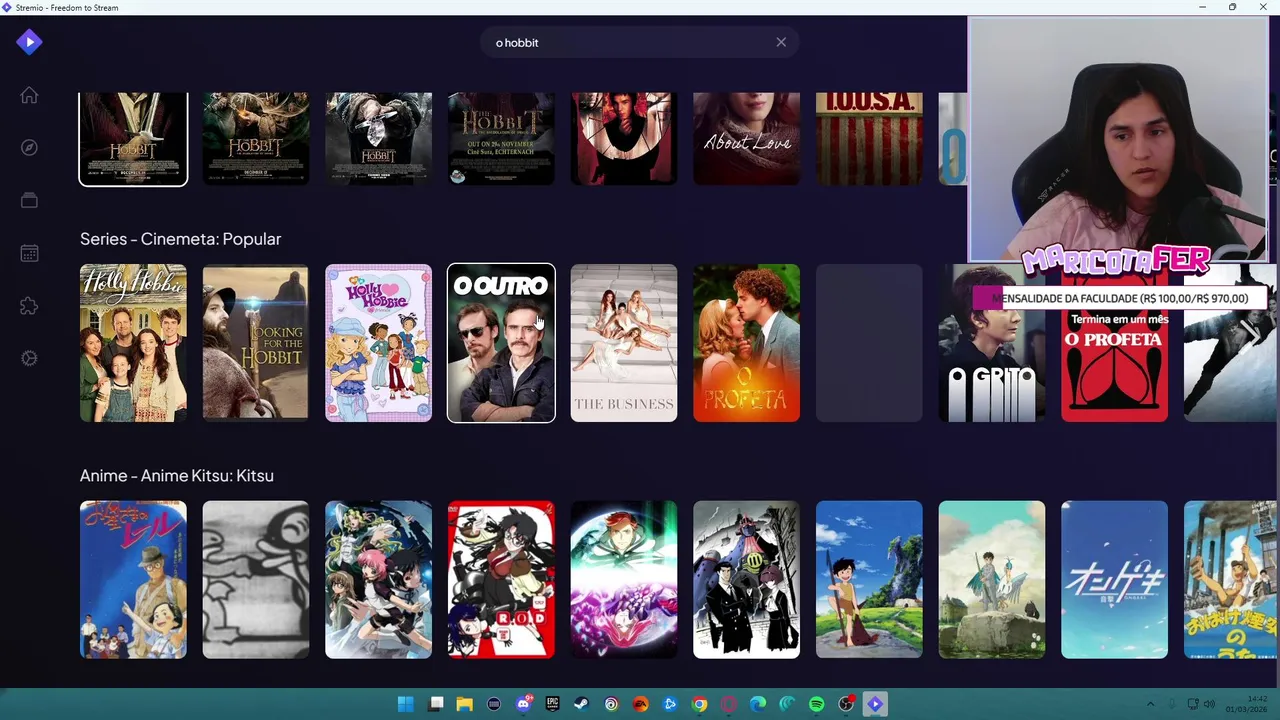Open the 'I.O.U.S.A.' movie poster
This screenshot has width=1280, height=720.
tap(869, 139)
